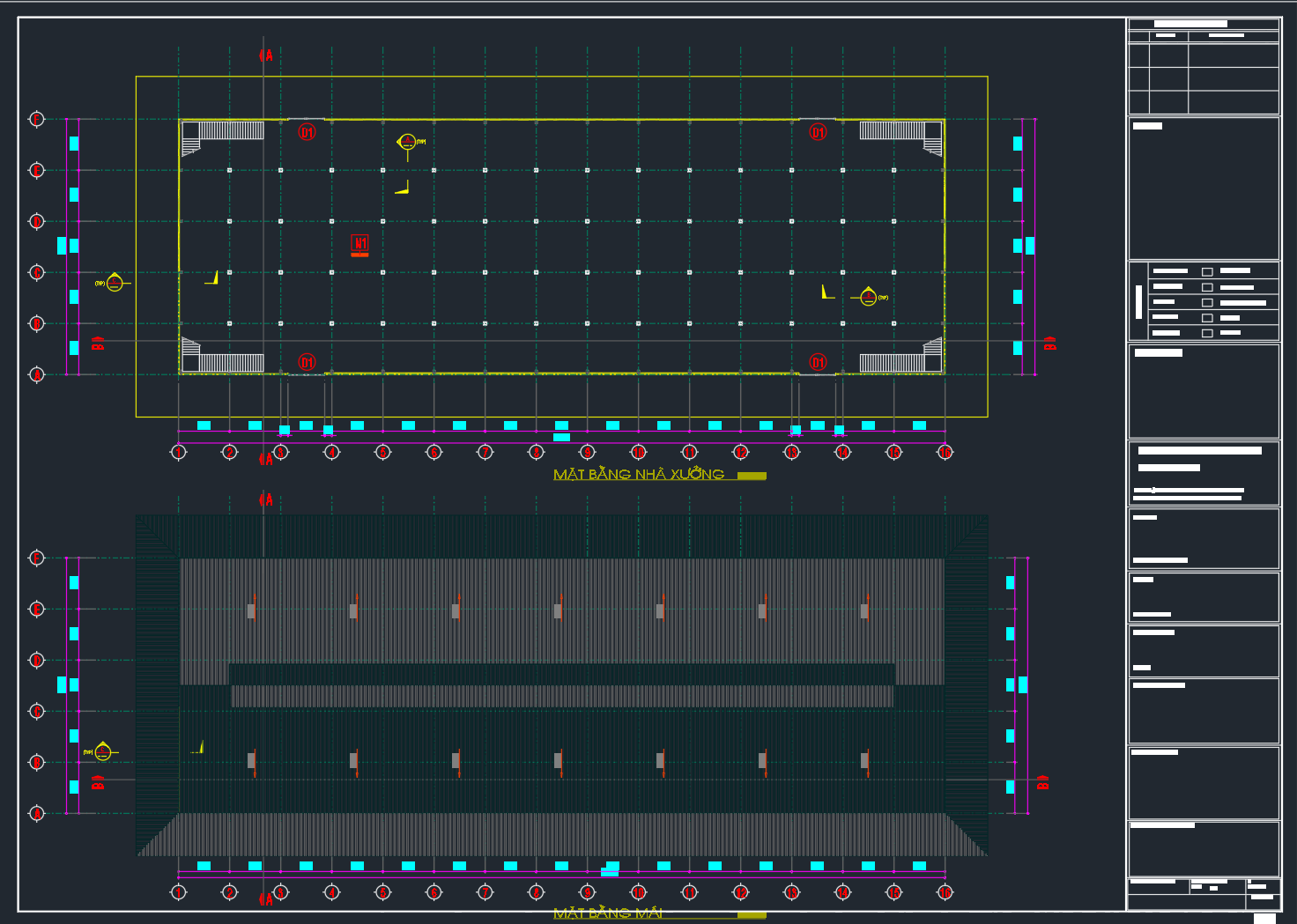1297x924 pixels.
Task: Click the upper-left D1 door tag in floor plan
Action: pos(307,132)
